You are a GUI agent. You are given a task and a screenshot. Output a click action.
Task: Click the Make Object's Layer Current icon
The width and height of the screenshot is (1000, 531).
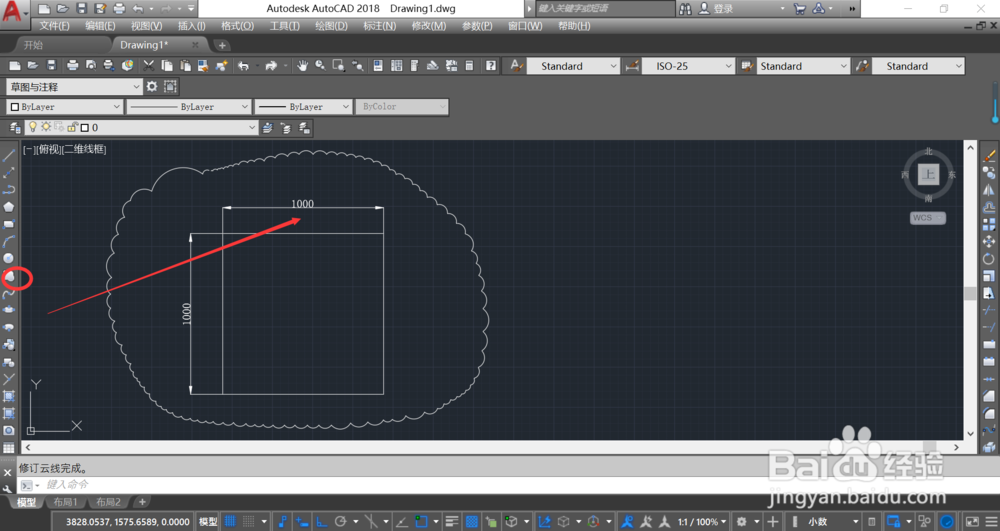coord(268,127)
